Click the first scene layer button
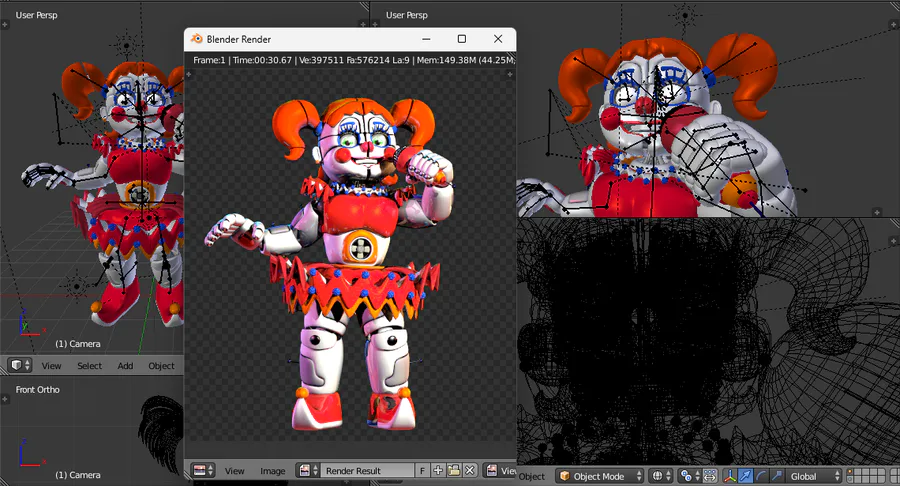This screenshot has width=900, height=486. tap(850, 473)
